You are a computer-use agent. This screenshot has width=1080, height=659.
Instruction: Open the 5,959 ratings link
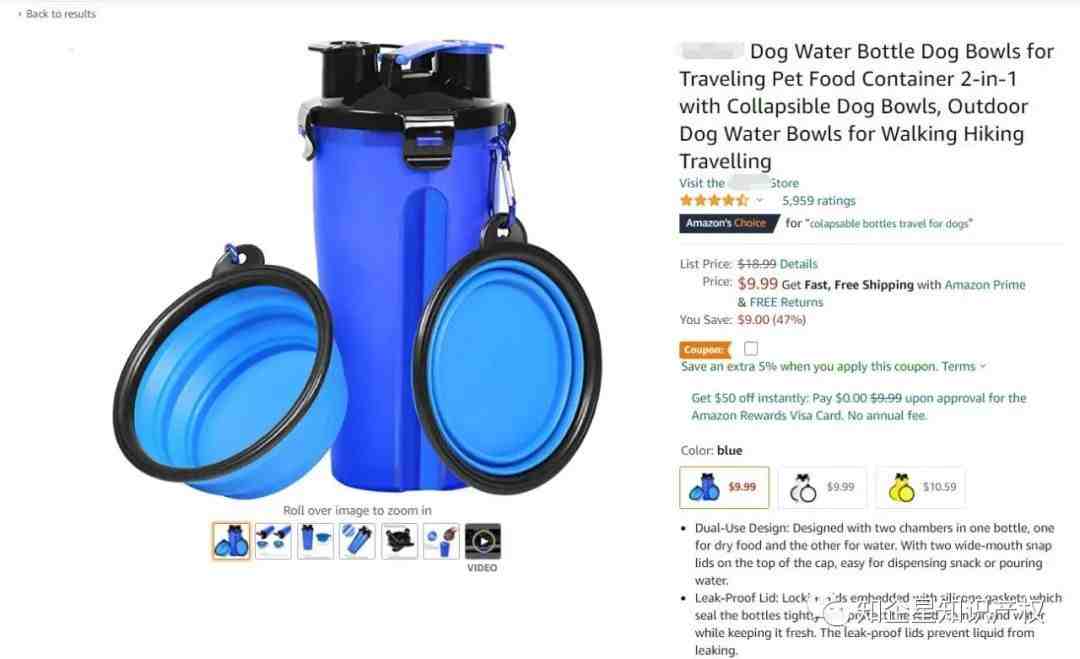[x=818, y=200]
